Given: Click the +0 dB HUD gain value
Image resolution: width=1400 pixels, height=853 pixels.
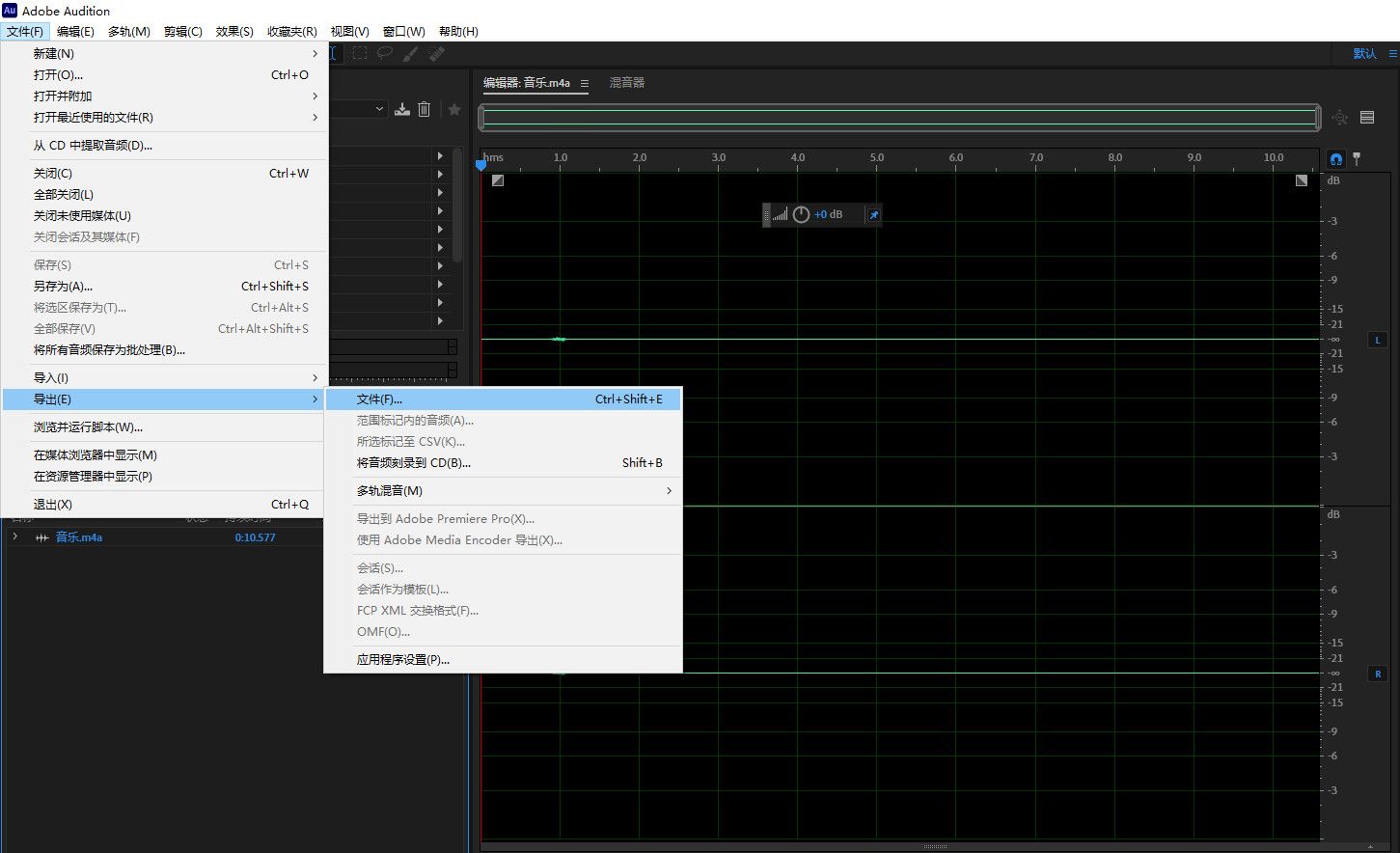Looking at the screenshot, I should coord(828,214).
